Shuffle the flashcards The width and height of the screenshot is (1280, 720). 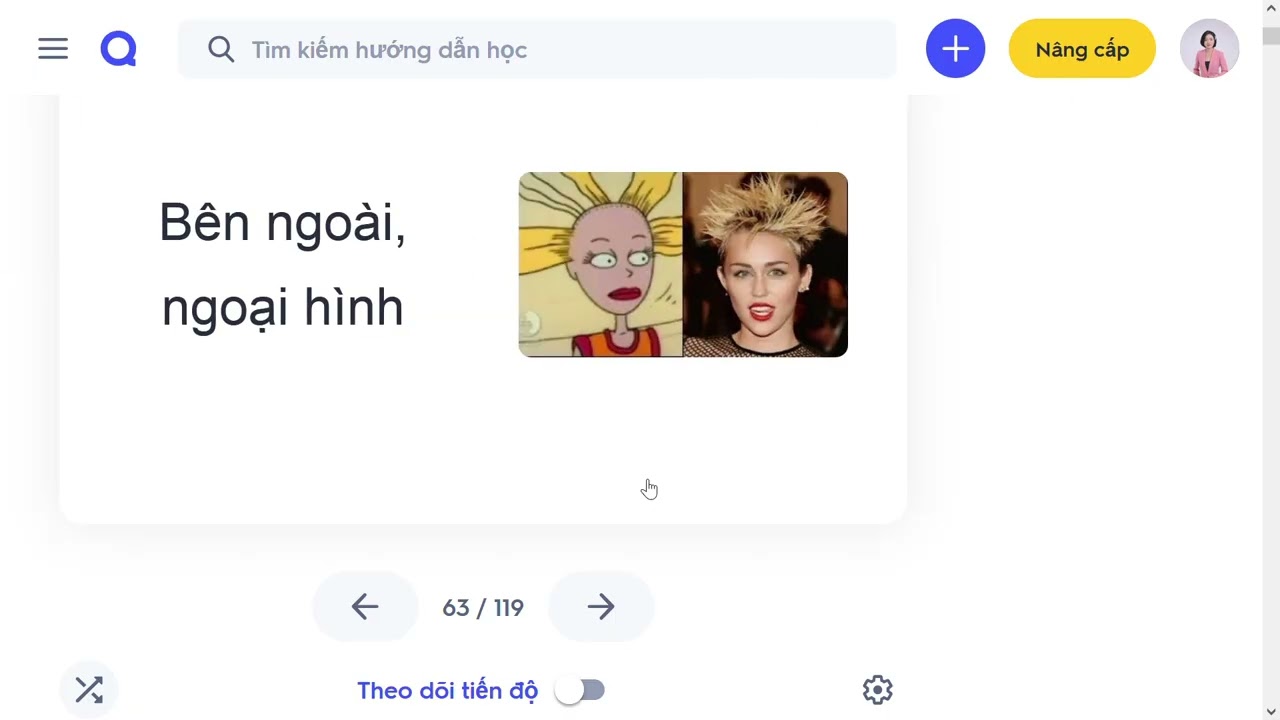pos(89,690)
